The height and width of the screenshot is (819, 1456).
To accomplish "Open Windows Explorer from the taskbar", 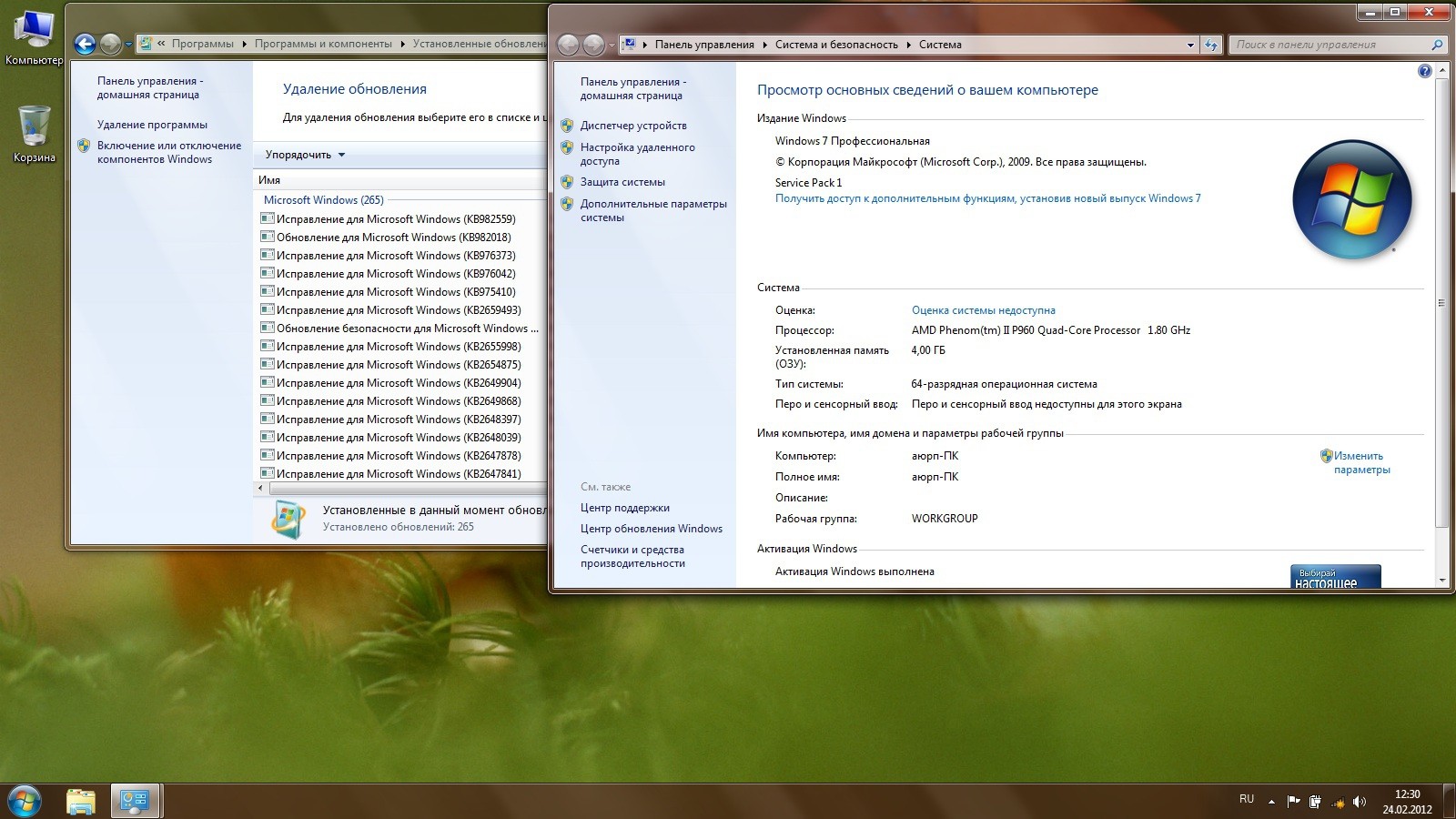I will tap(81, 802).
